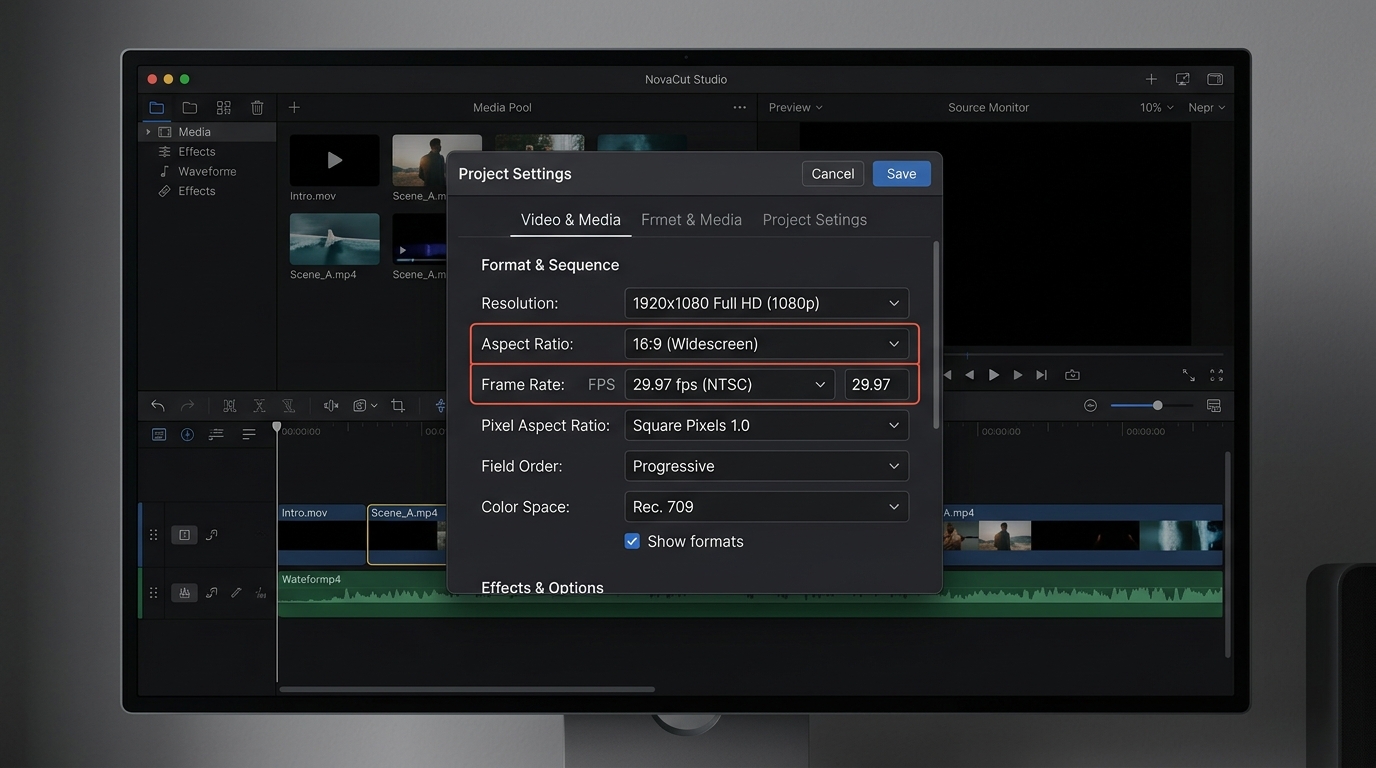Expand the Media tree item arrow
Image resolution: width=1376 pixels, height=768 pixels.
[148, 132]
